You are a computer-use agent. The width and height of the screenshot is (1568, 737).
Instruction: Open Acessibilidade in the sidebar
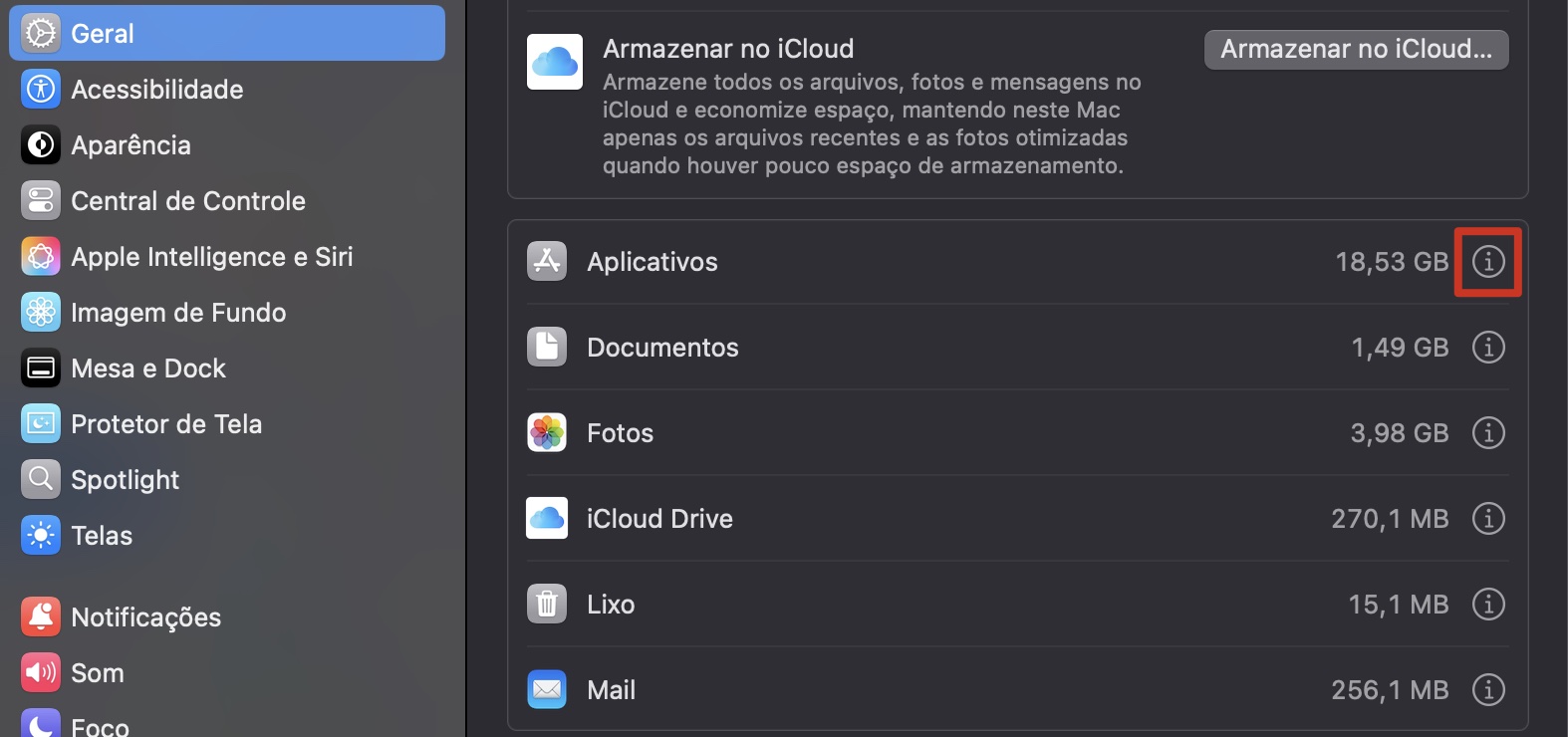tap(227, 89)
